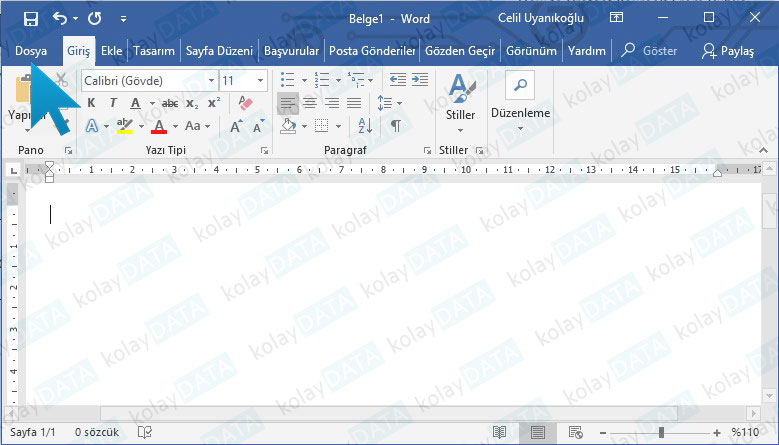Toggle bold (K) formatting
The width and height of the screenshot is (779, 445).
pos(91,103)
